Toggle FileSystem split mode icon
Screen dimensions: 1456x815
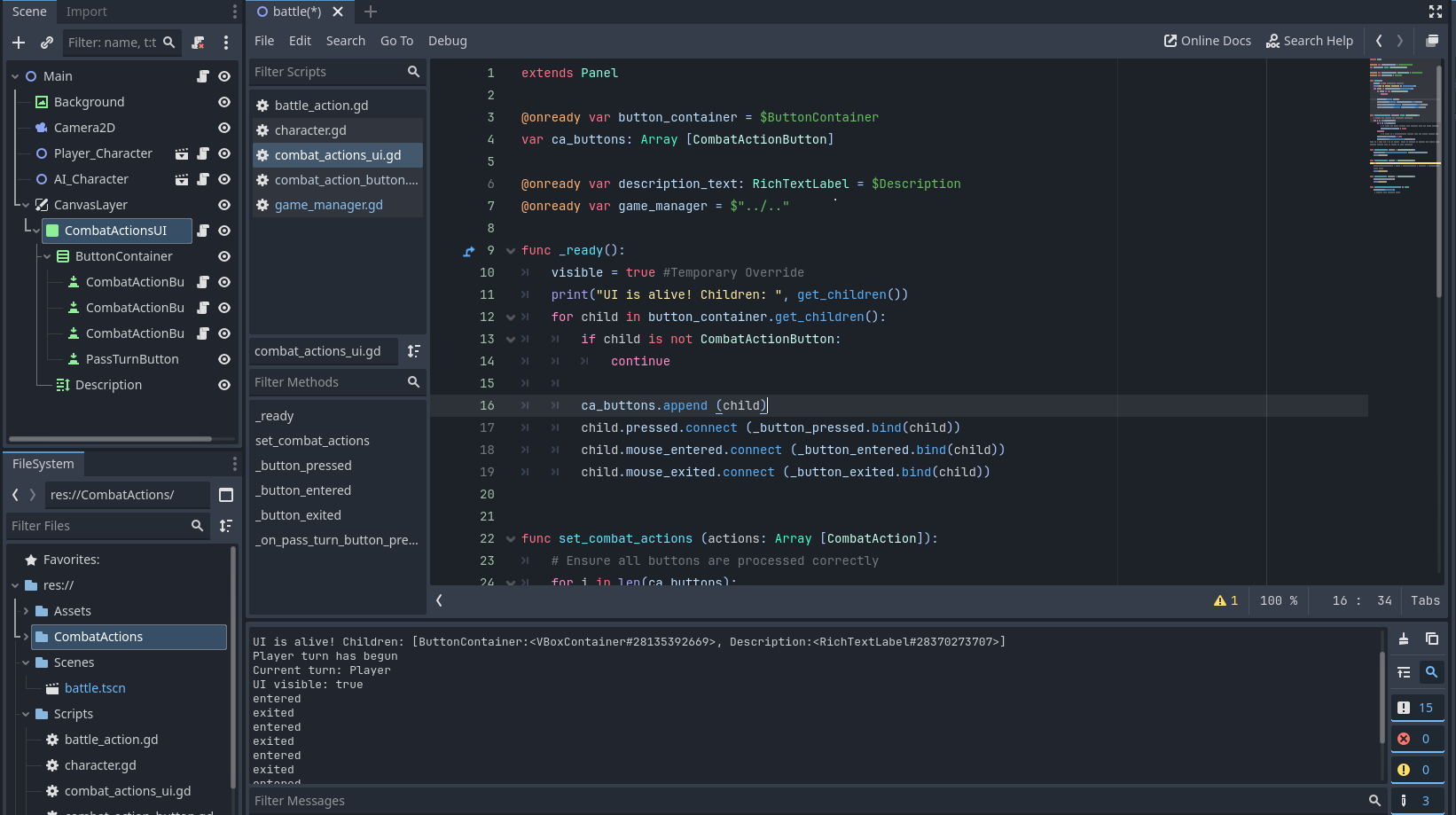pos(226,495)
